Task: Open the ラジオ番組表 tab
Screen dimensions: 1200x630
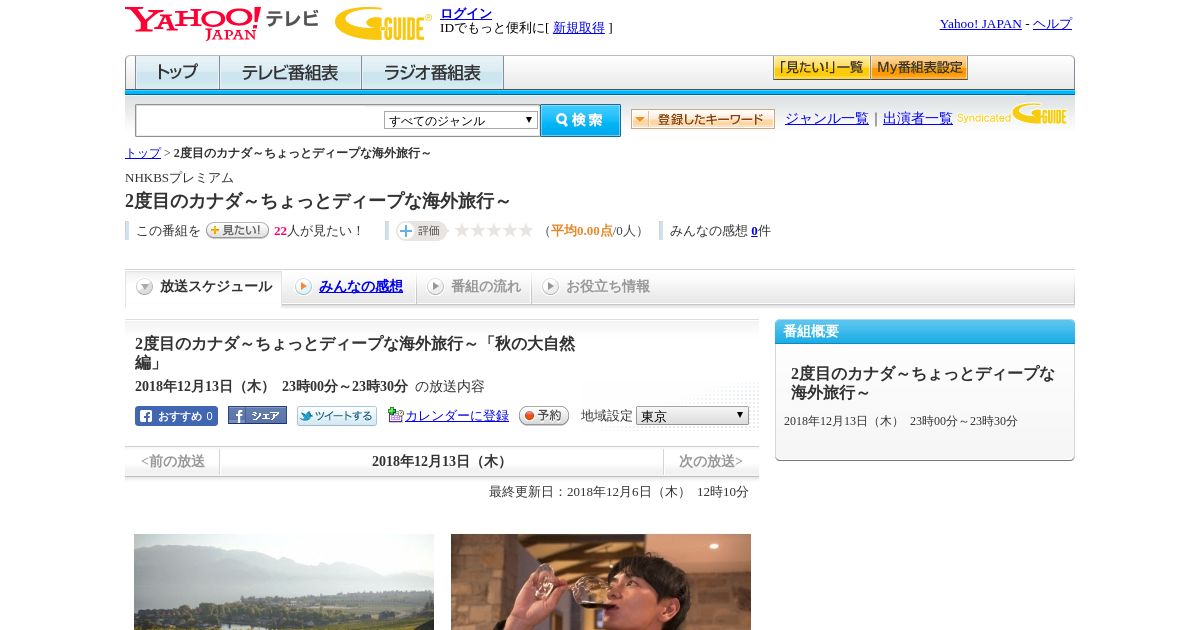Action: [x=432, y=73]
